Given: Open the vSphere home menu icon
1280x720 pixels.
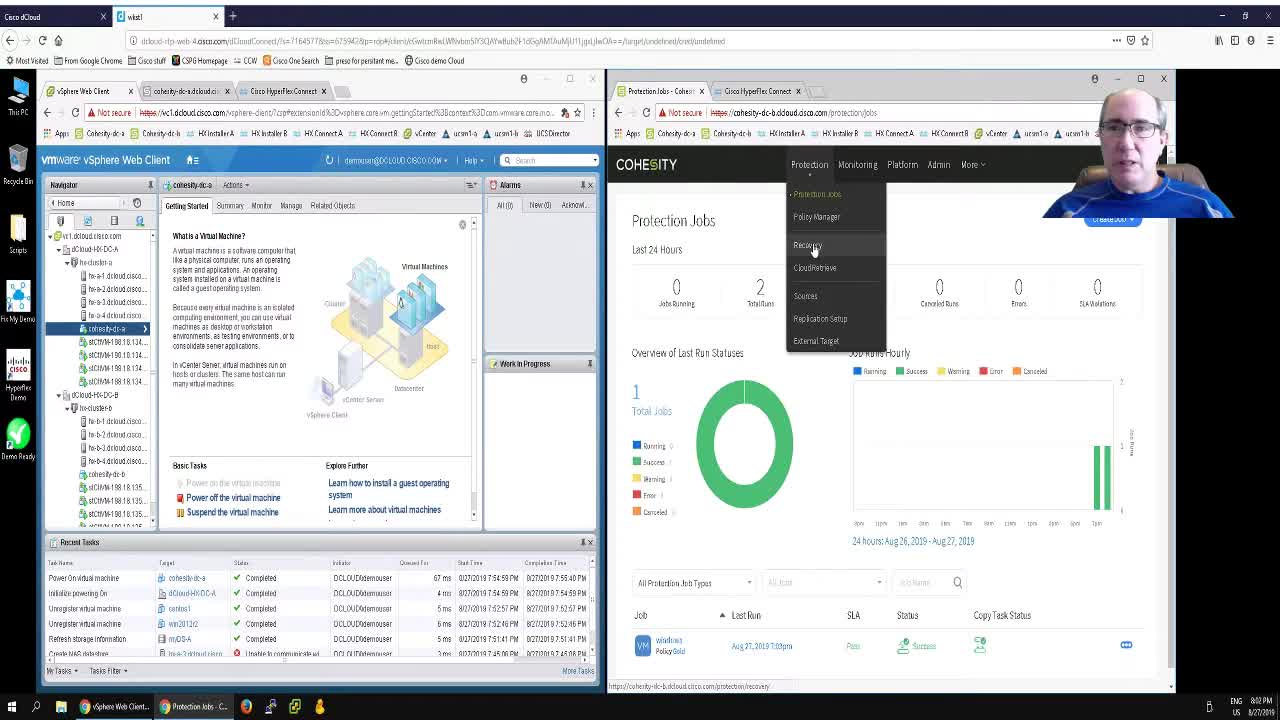Looking at the screenshot, I should 192,160.
